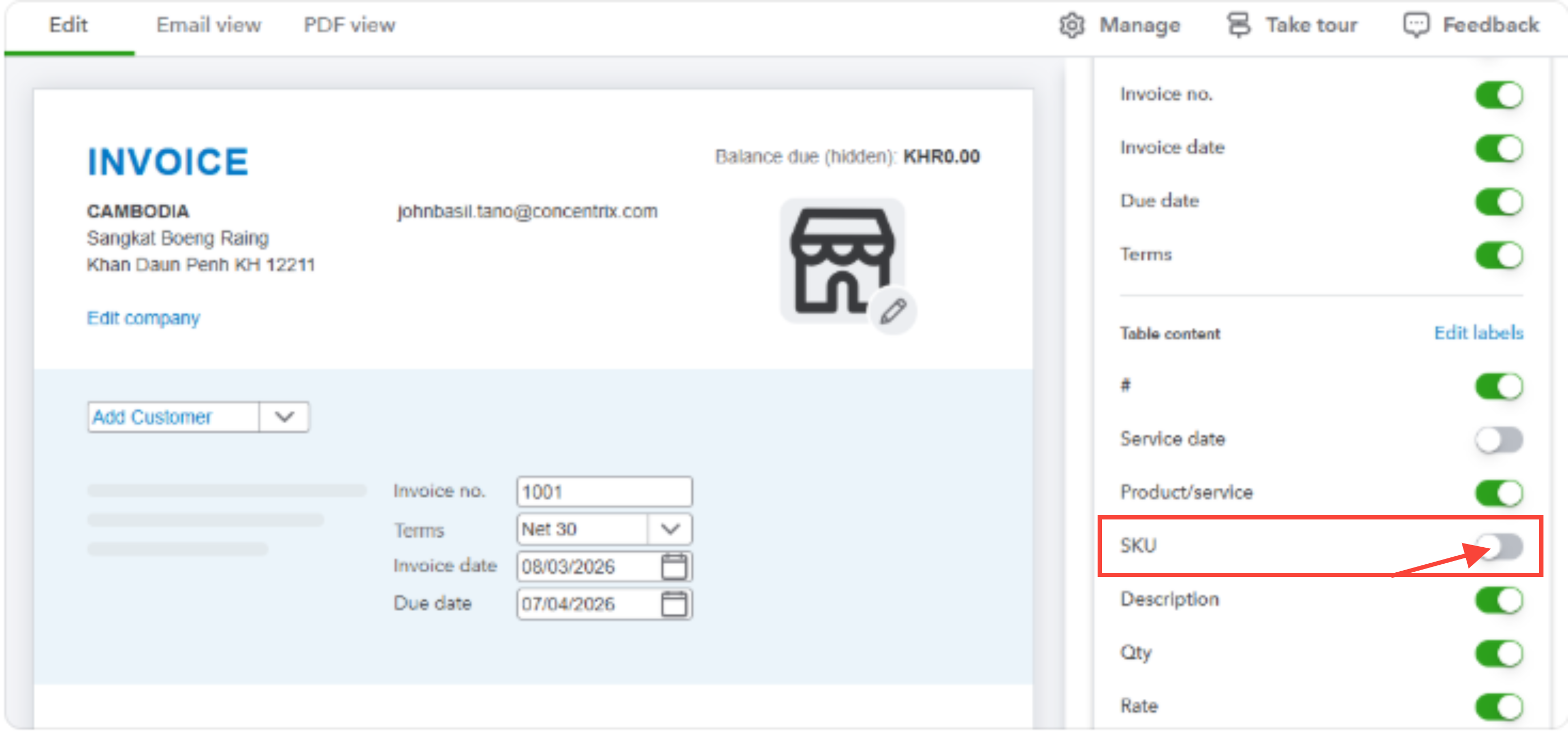The height and width of the screenshot is (736, 1568).
Task: Enable the SKU toggle
Action: point(1499,546)
